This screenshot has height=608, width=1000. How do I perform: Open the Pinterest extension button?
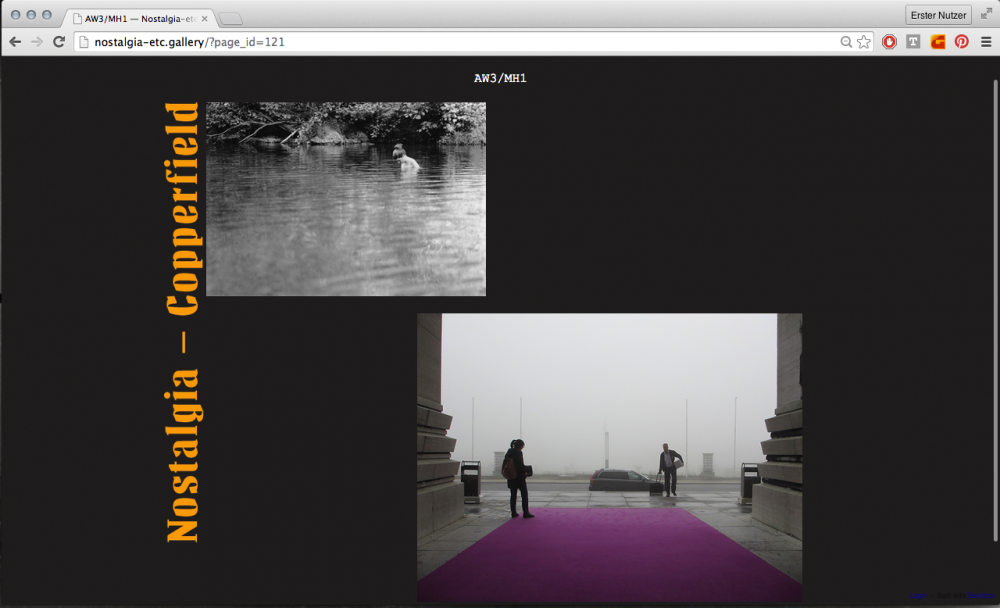[961, 42]
